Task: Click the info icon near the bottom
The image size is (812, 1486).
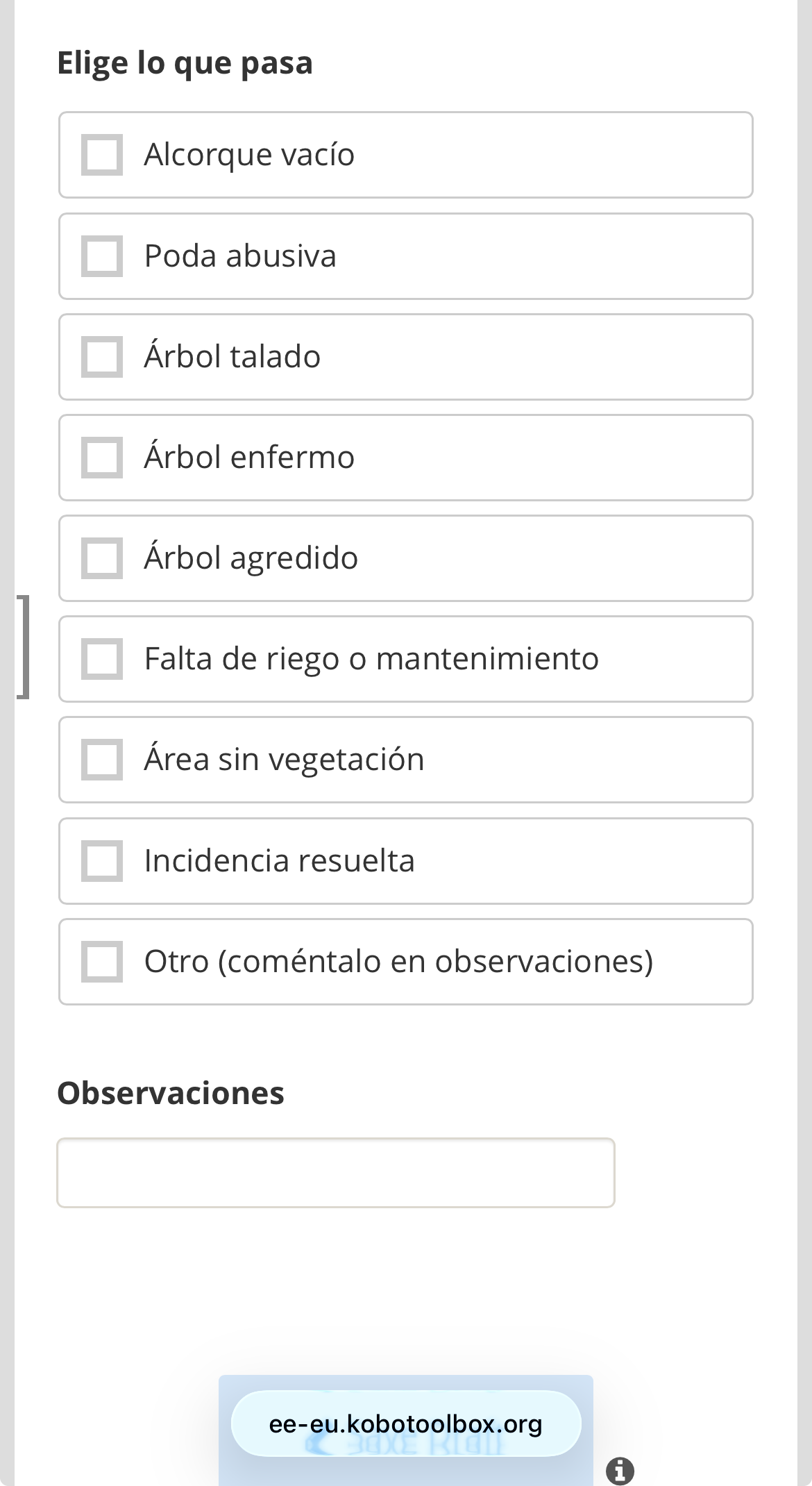Action: coord(620,1470)
